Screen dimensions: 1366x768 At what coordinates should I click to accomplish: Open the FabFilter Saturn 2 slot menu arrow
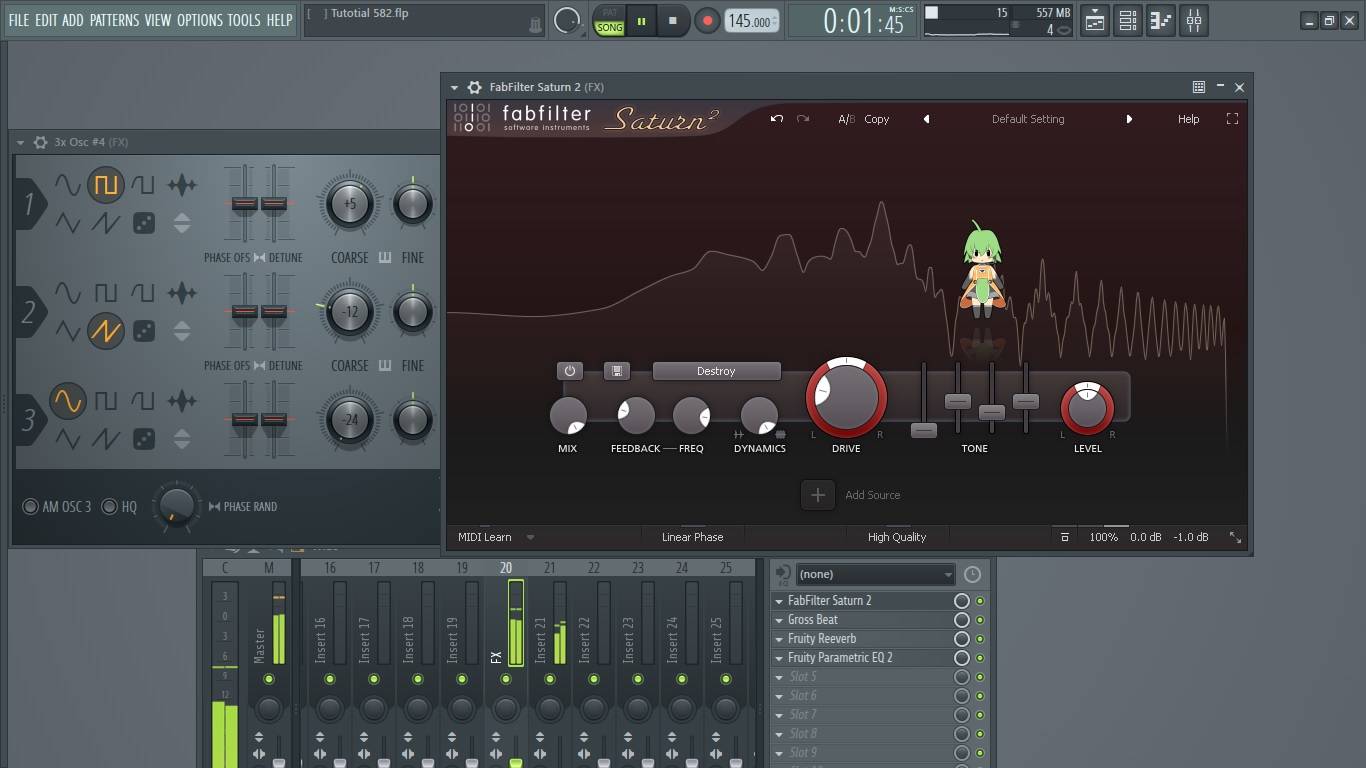[778, 601]
